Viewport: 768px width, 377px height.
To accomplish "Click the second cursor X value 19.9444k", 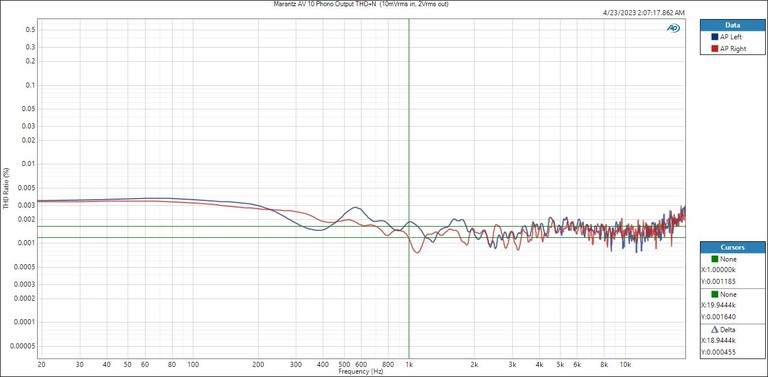I will coord(719,306).
